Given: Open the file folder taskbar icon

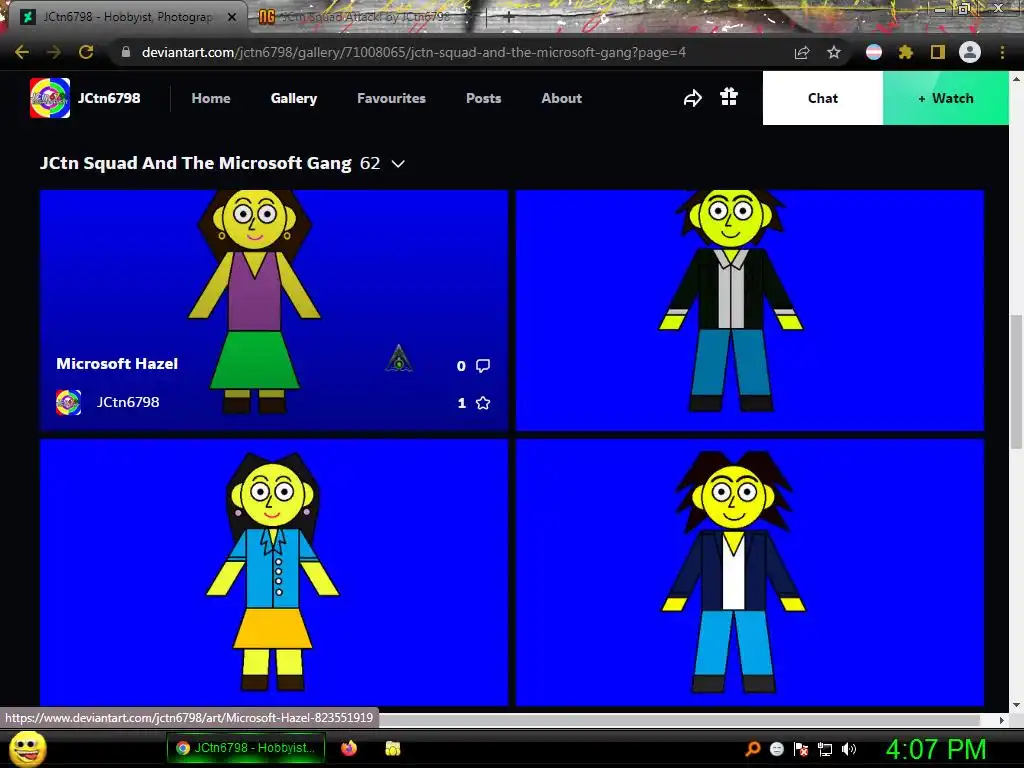Looking at the screenshot, I should pyautogui.click(x=392, y=748).
